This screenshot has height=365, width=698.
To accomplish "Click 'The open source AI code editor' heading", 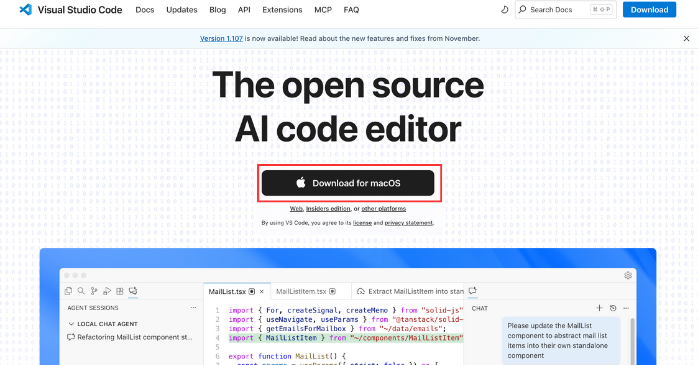I will click(348, 107).
